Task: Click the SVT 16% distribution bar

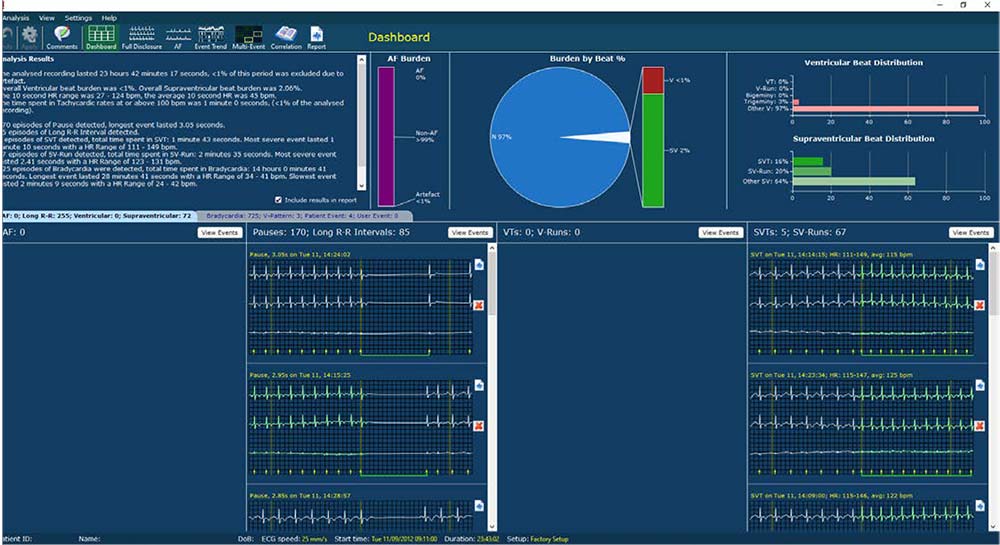Action: (x=808, y=161)
